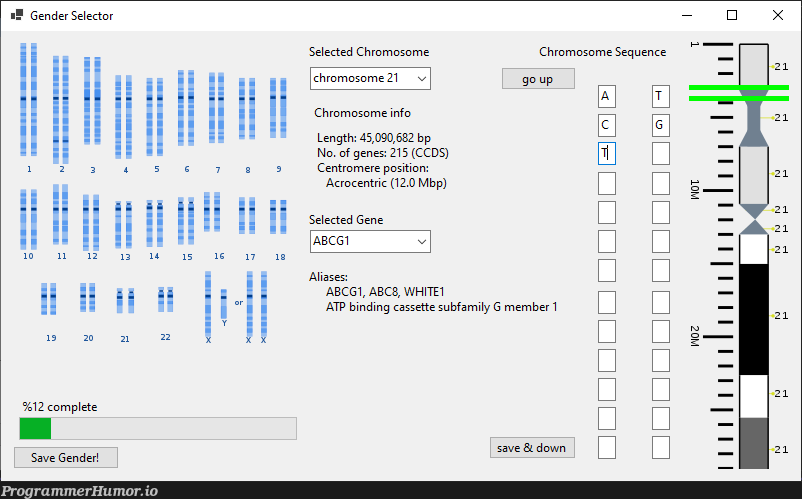Choose chromosome pair 13 icon
The image size is (802, 499).
coord(123,224)
